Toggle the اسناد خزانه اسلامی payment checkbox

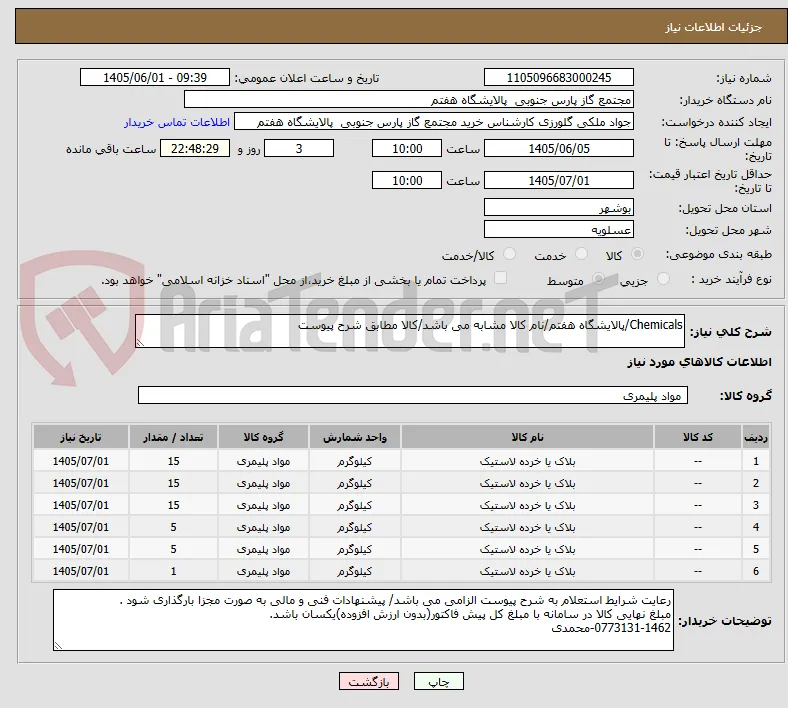pyautogui.click(x=500, y=278)
